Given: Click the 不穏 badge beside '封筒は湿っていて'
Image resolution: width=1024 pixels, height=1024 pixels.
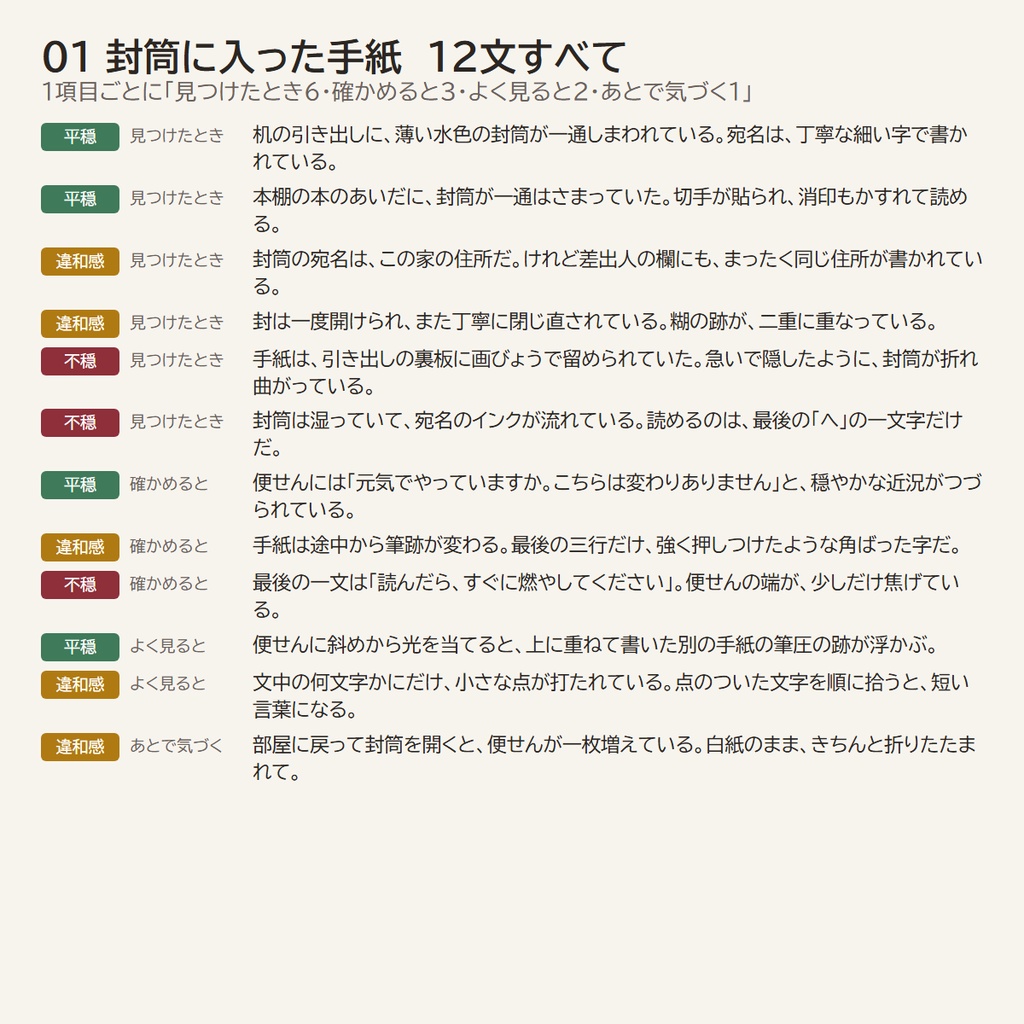Looking at the screenshot, I should (80, 423).
